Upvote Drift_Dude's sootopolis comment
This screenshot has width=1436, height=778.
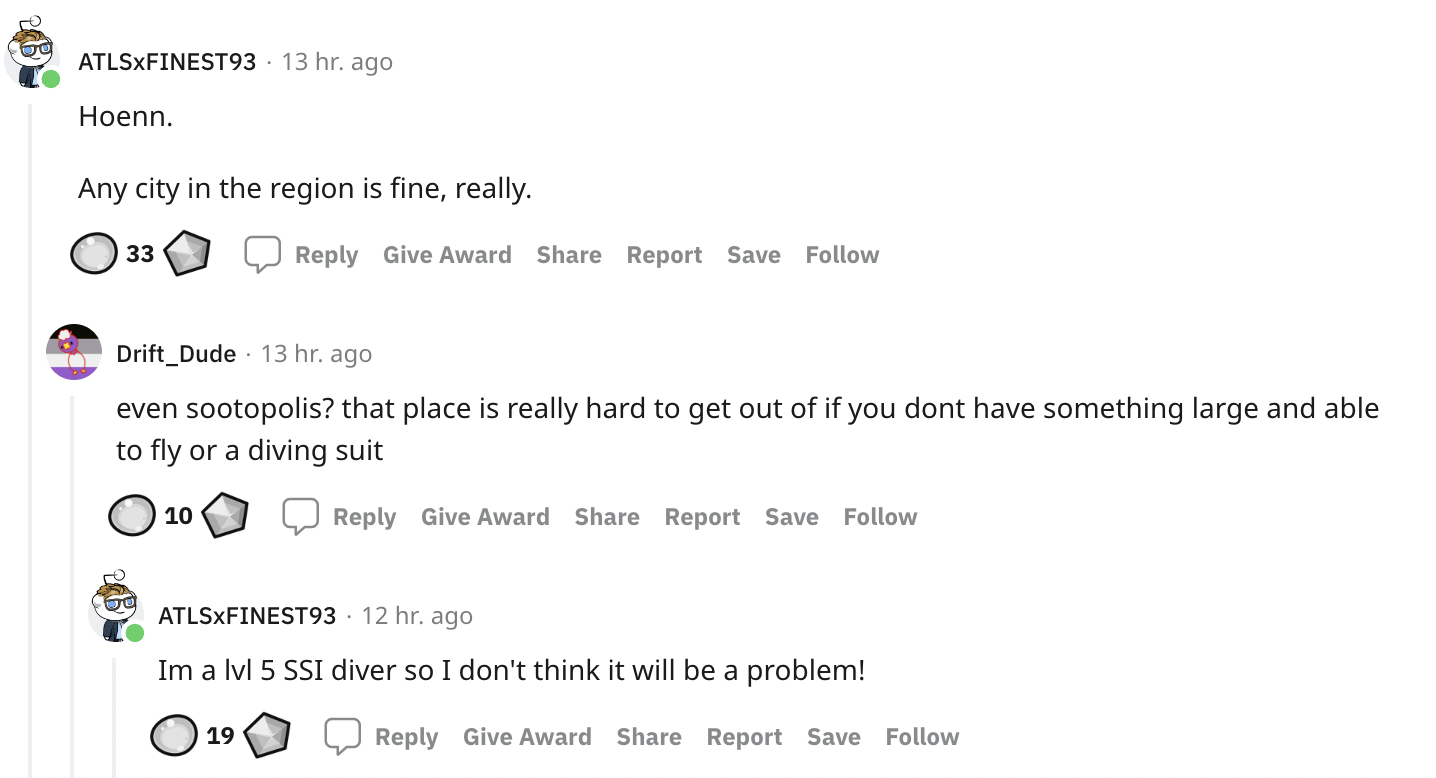pos(132,516)
